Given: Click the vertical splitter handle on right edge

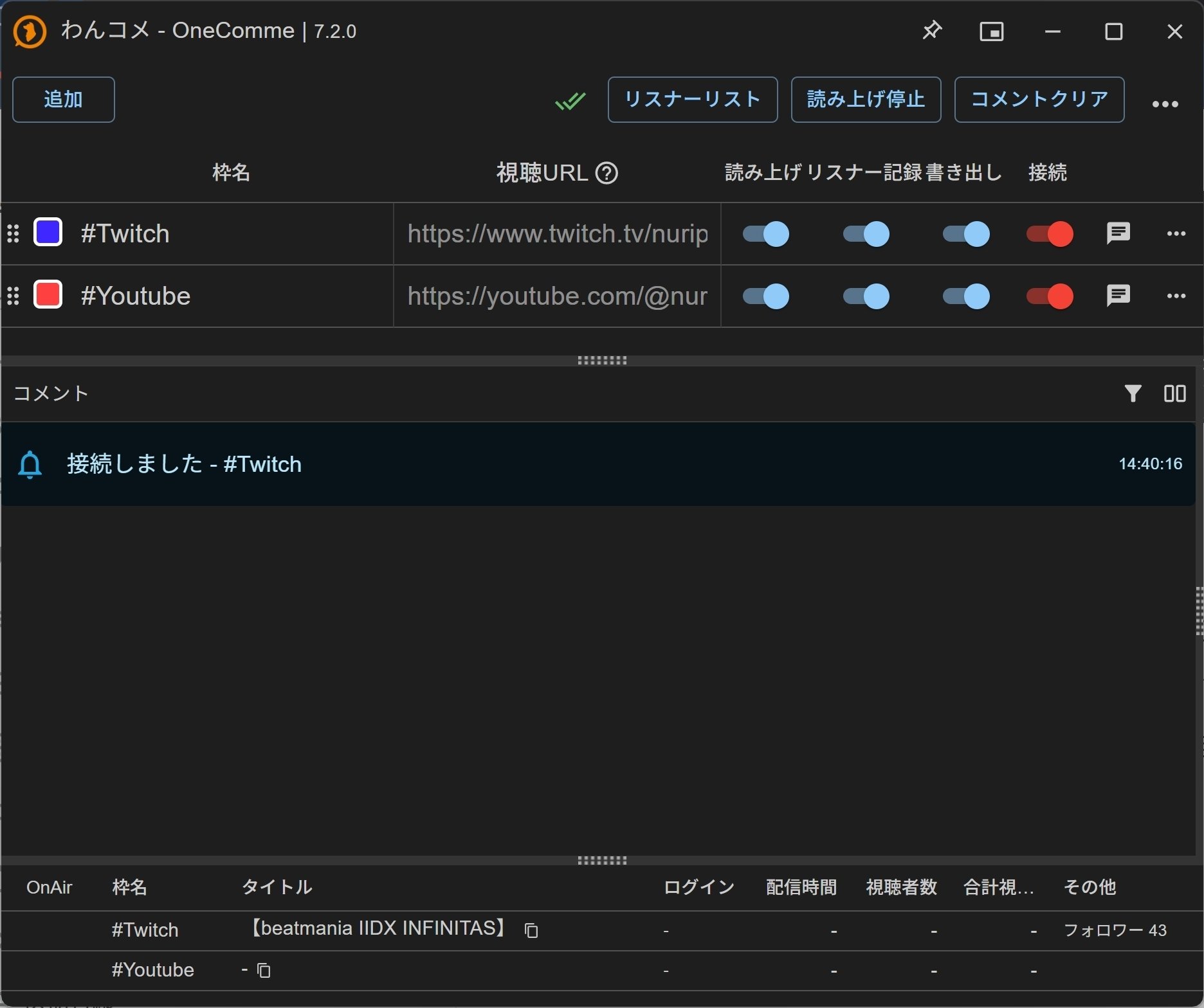Looking at the screenshot, I should 1199,611.
